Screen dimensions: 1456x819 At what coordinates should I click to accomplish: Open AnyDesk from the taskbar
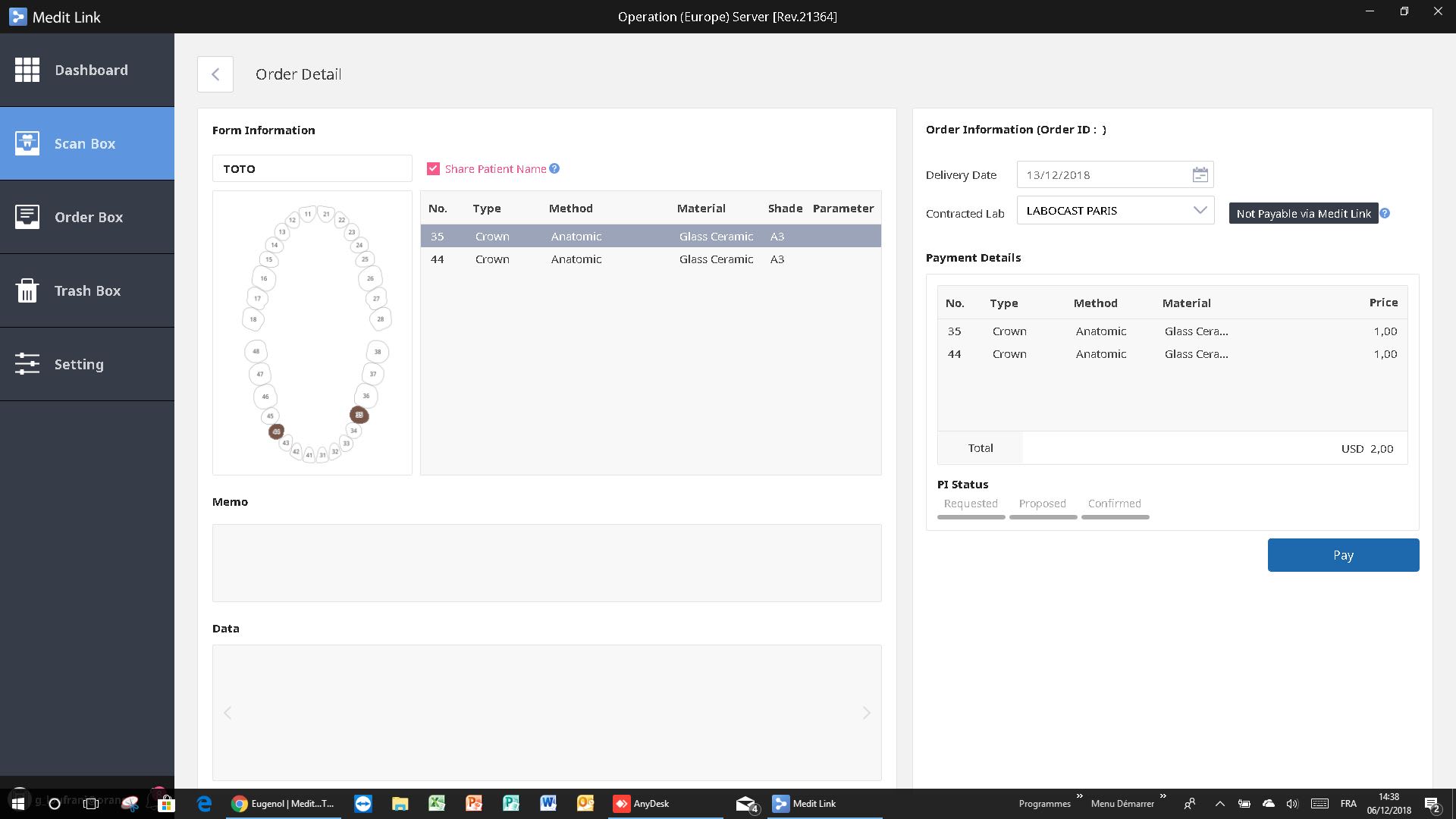pyautogui.click(x=642, y=803)
